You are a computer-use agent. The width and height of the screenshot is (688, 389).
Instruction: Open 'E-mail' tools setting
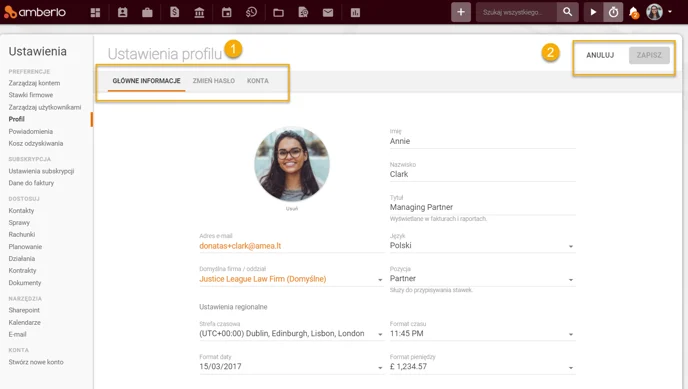click(18, 334)
